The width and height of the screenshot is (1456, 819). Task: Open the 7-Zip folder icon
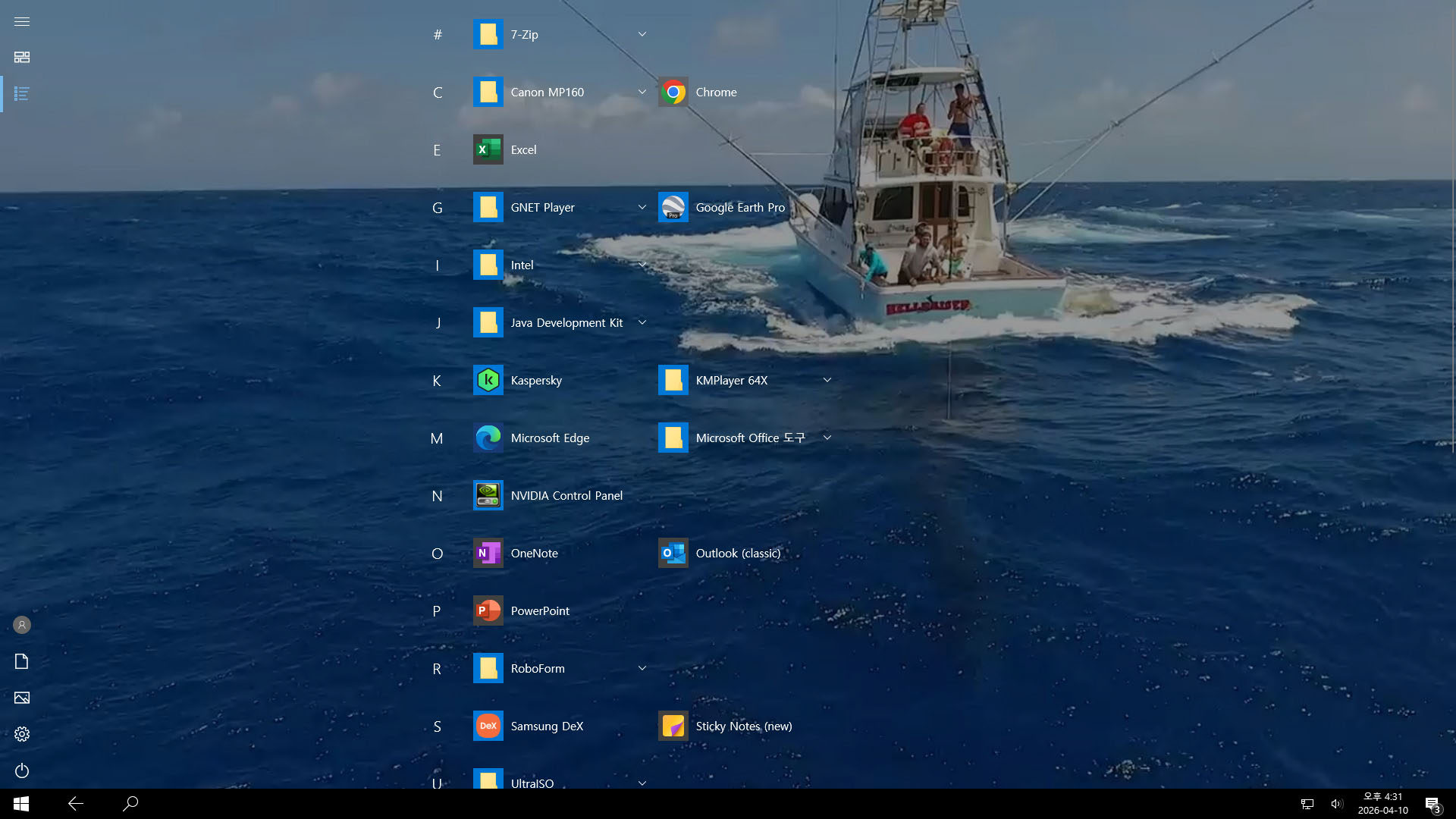(x=488, y=34)
